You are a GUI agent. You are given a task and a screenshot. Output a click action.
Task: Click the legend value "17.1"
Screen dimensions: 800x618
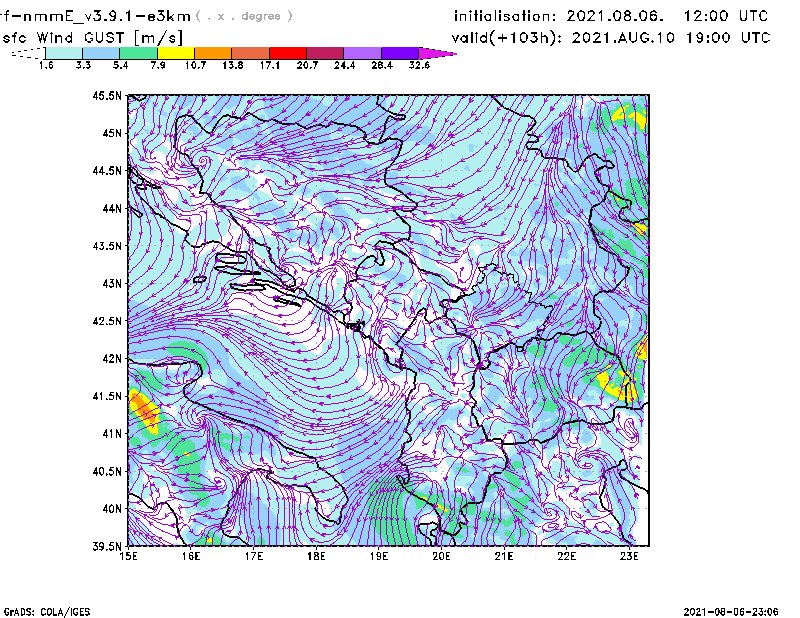click(270, 65)
